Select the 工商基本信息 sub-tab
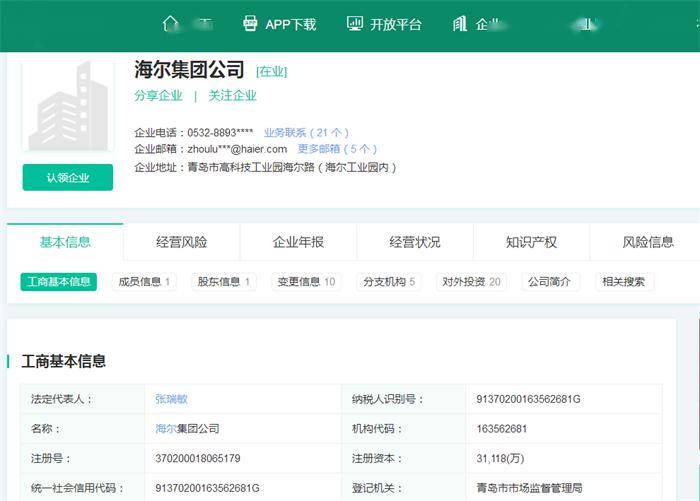This screenshot has height=501, width=700. tap(58, 282)
